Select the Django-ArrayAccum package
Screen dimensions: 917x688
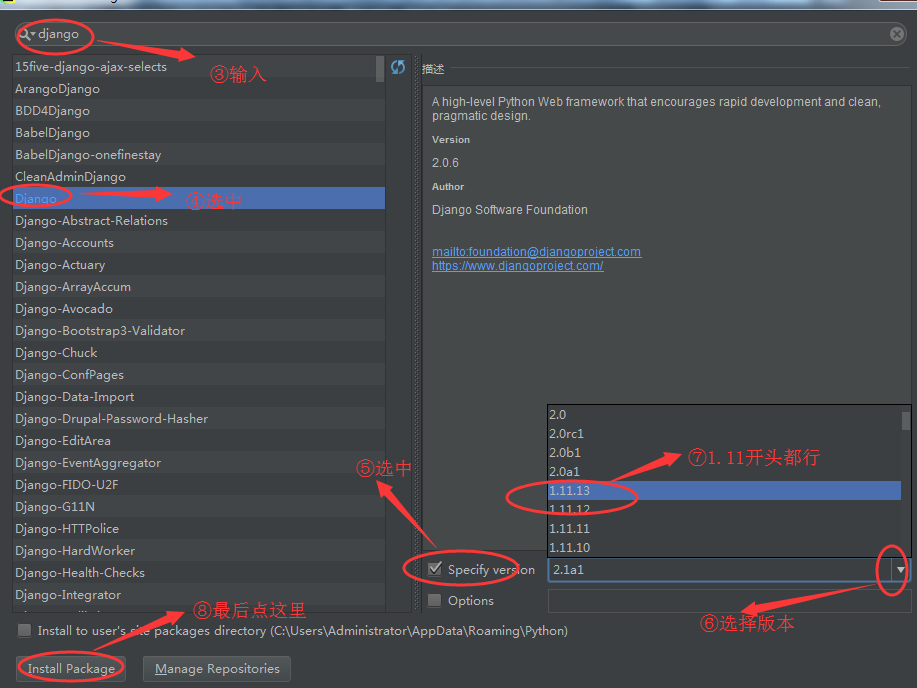(199, 287)
